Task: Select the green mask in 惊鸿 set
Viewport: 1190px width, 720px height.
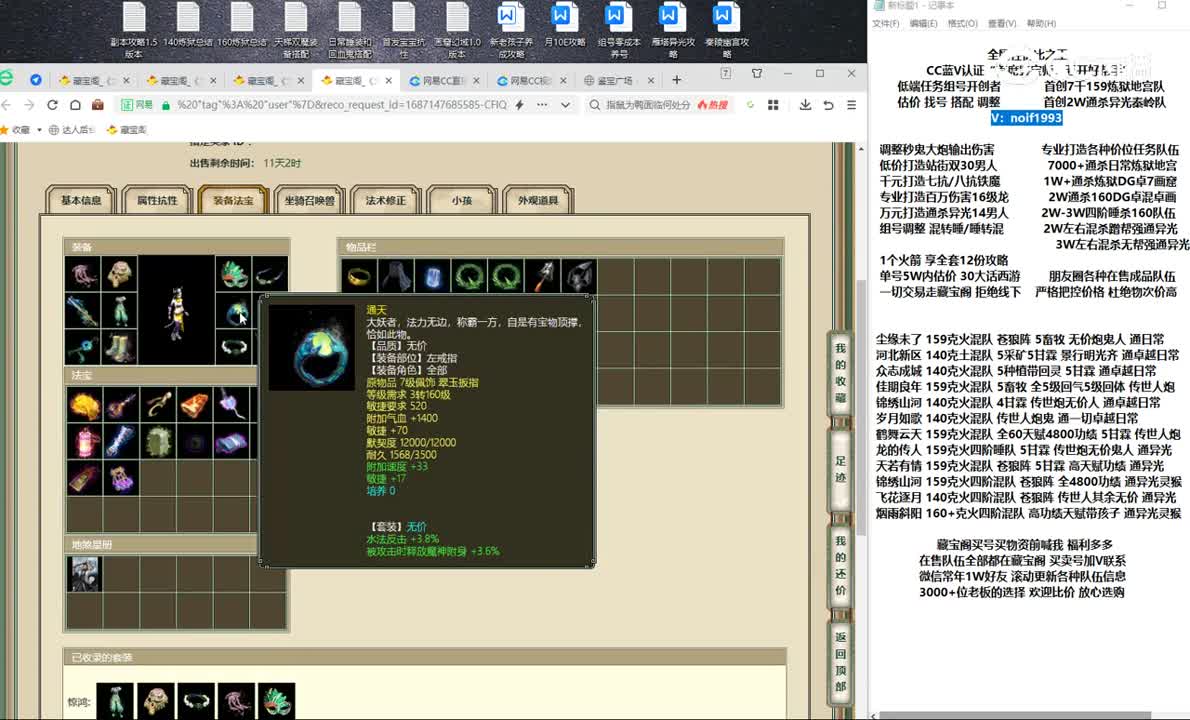Action: tap(276, 701)
